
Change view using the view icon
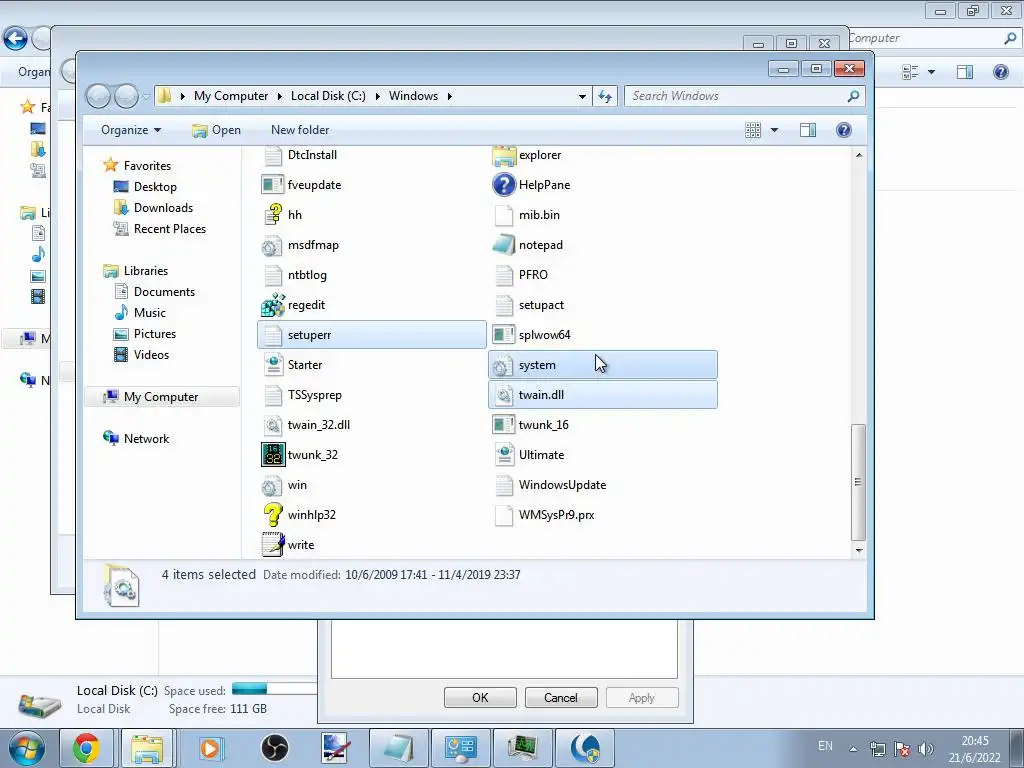[x=753, y=130]
